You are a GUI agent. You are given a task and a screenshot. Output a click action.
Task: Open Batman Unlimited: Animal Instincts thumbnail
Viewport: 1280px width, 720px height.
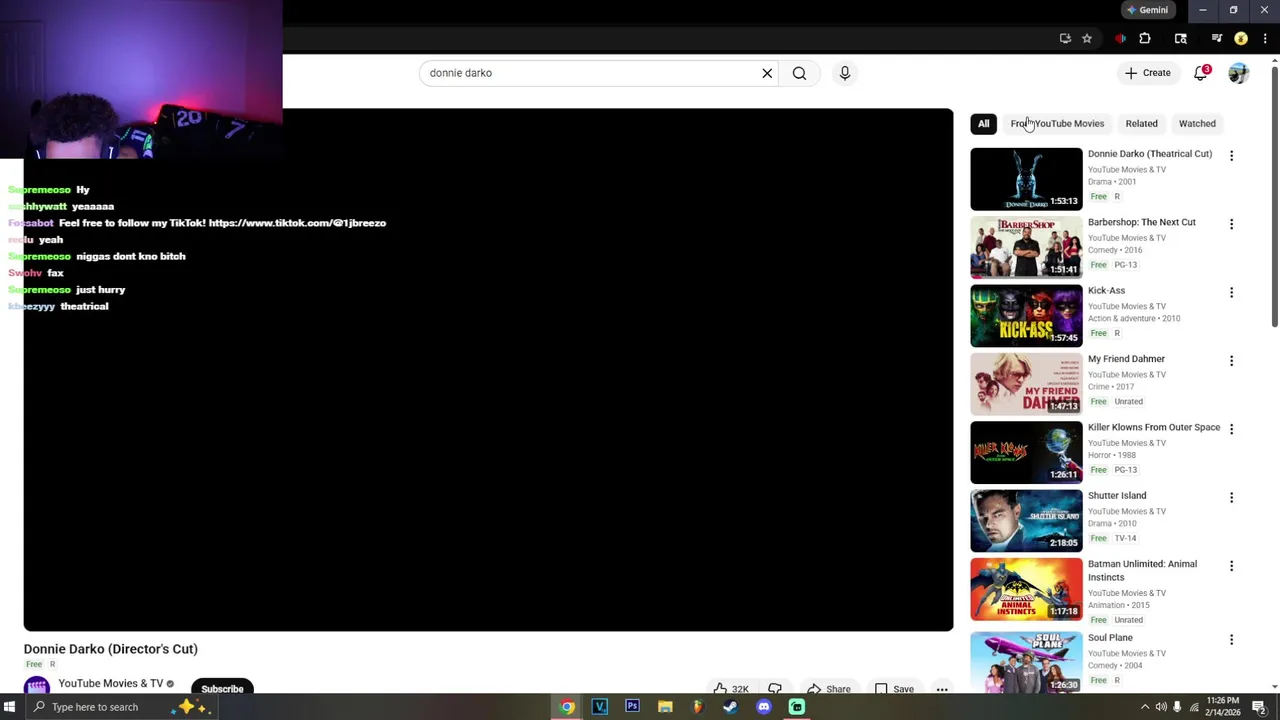tap(1026, 589)
